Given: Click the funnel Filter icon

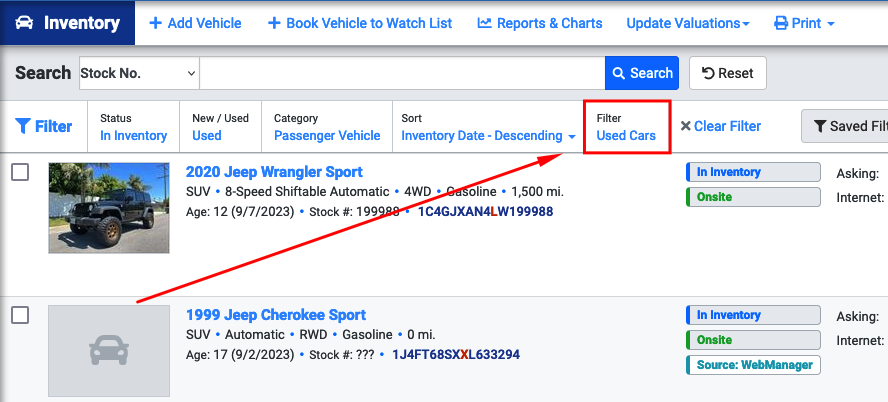Looking at the screenshot, I should pyautogui.click(x=23, y=126).
